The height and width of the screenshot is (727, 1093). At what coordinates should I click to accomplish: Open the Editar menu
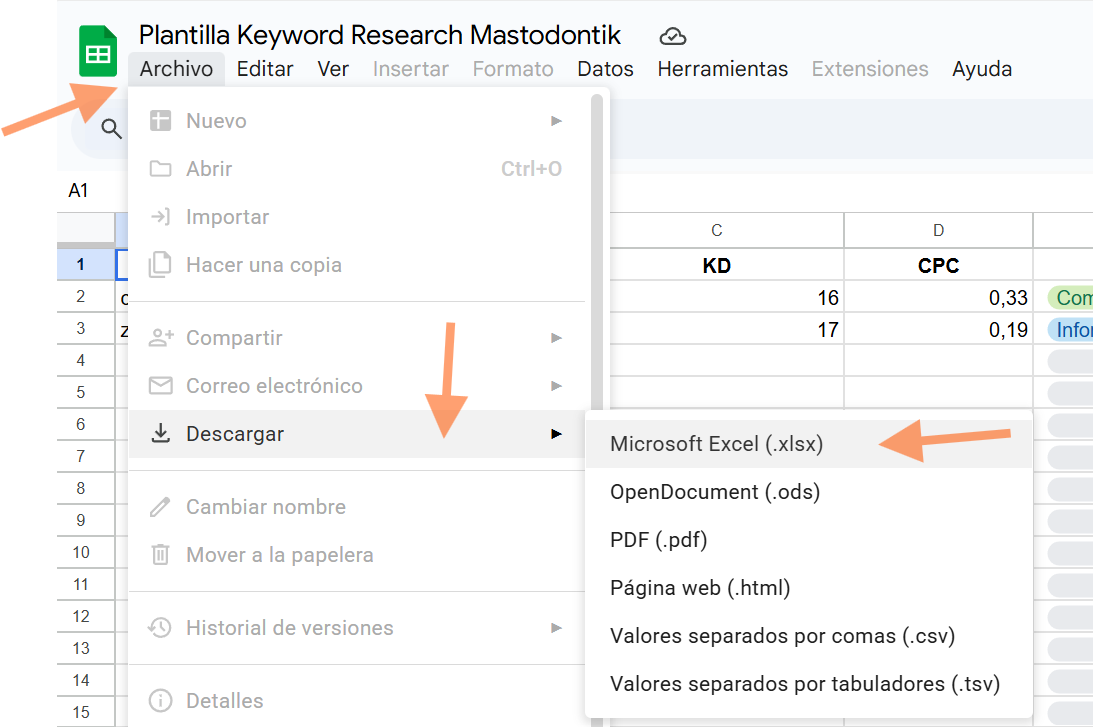265,69
